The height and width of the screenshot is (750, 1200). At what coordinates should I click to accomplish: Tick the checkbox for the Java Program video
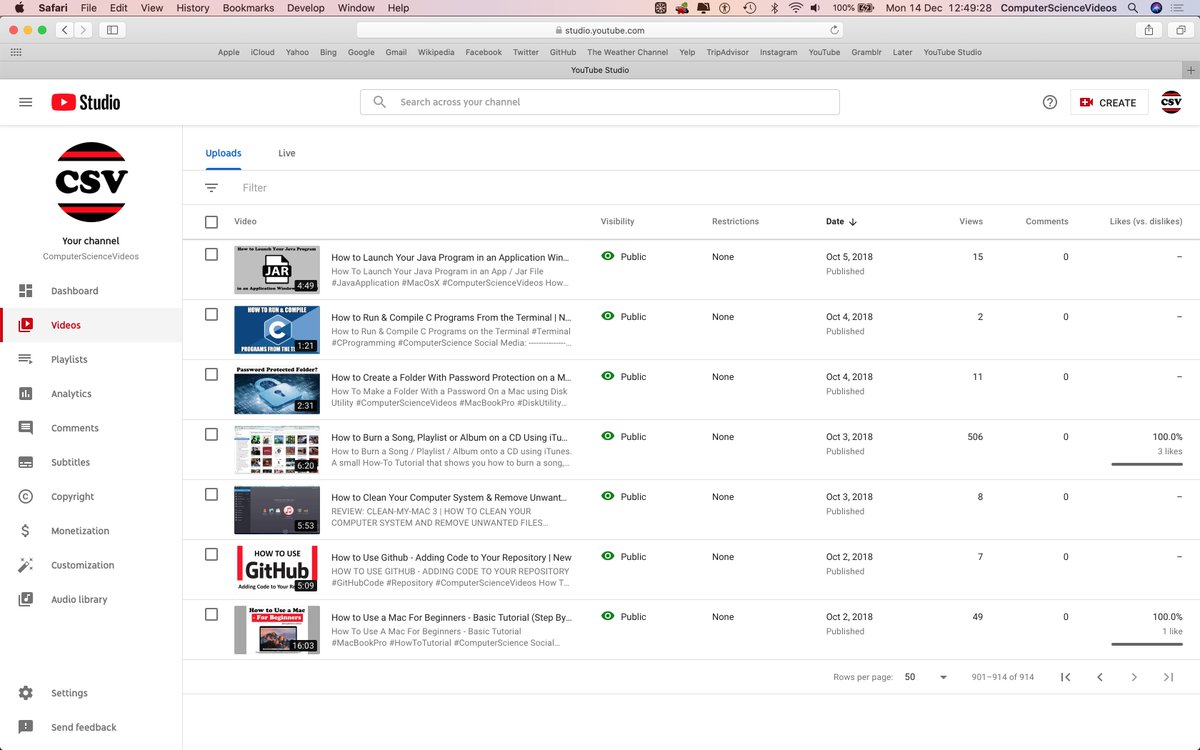click(211, 254)
